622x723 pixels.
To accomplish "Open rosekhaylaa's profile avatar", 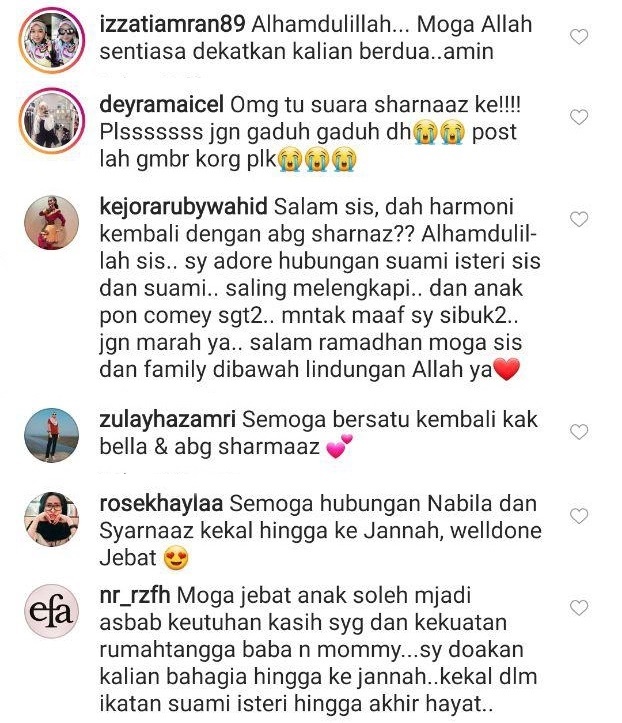I will coord(51,519).
